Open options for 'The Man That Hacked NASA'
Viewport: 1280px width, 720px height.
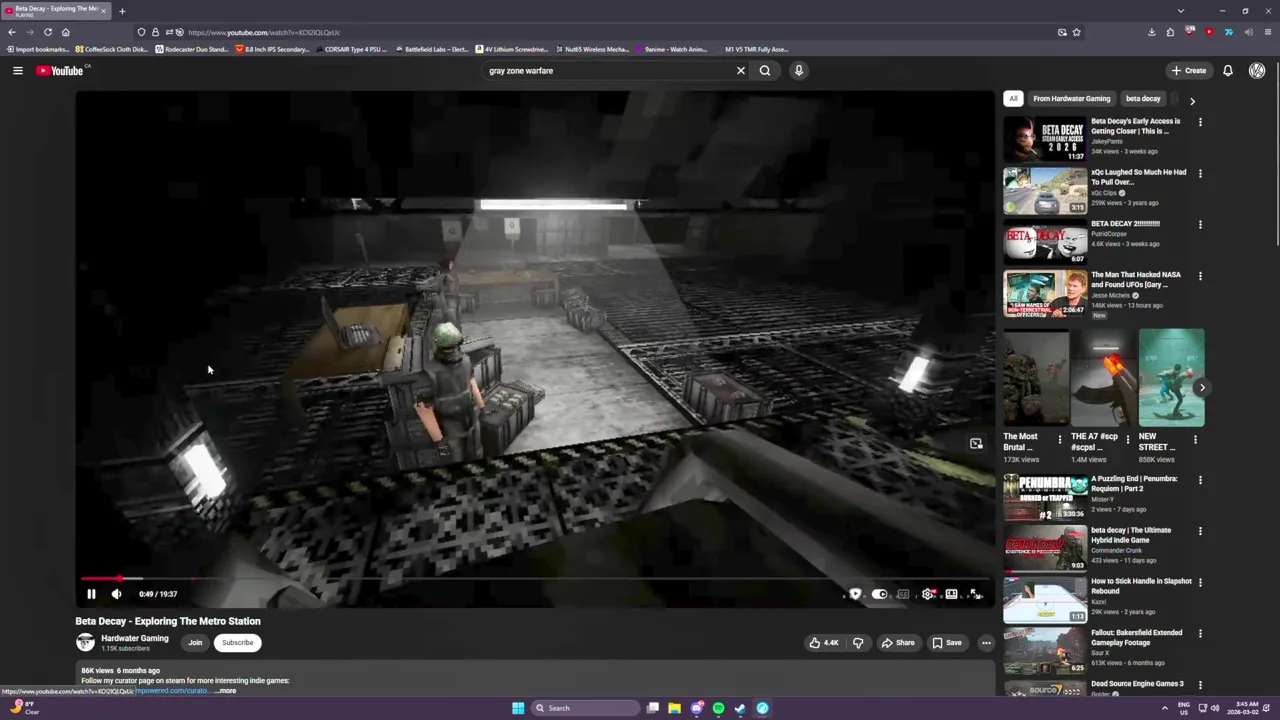coord(1200,276)
